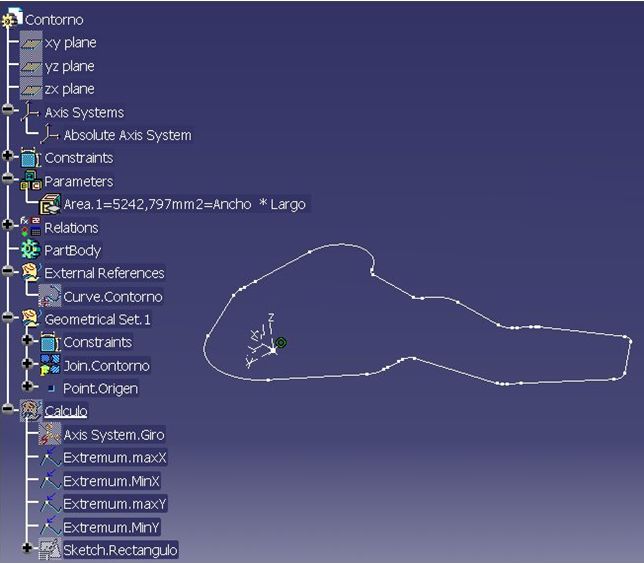This screenshot has height=564, width=644.
Task: Click the Contorno root part label
Action: tap(54, 20)
